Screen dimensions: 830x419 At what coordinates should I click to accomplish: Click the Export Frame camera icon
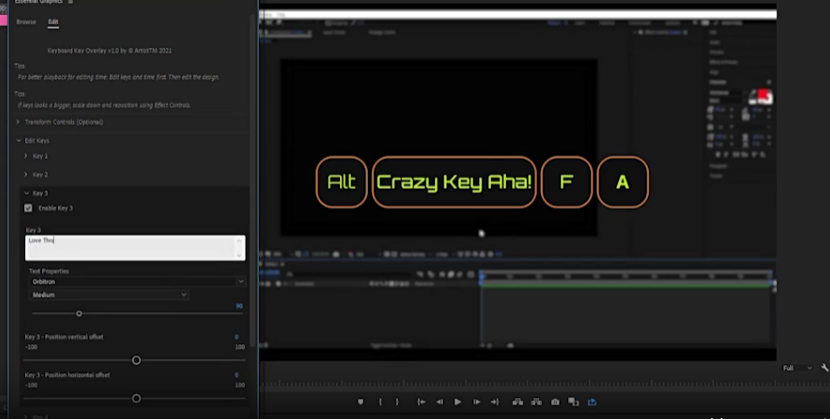pyautogui.click(x=555, y=402)
